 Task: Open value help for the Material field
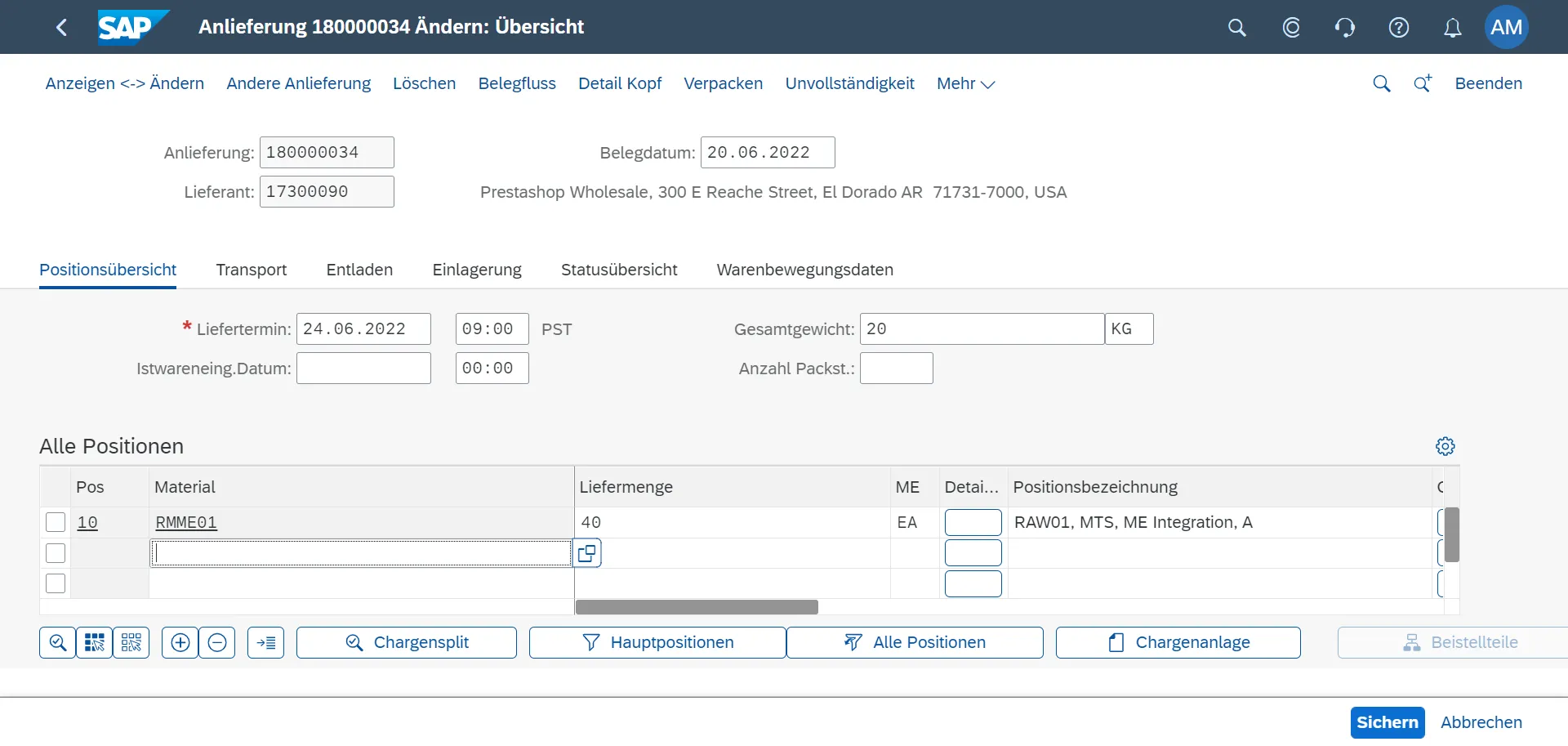pyautogui.click(x=587, y=553)
